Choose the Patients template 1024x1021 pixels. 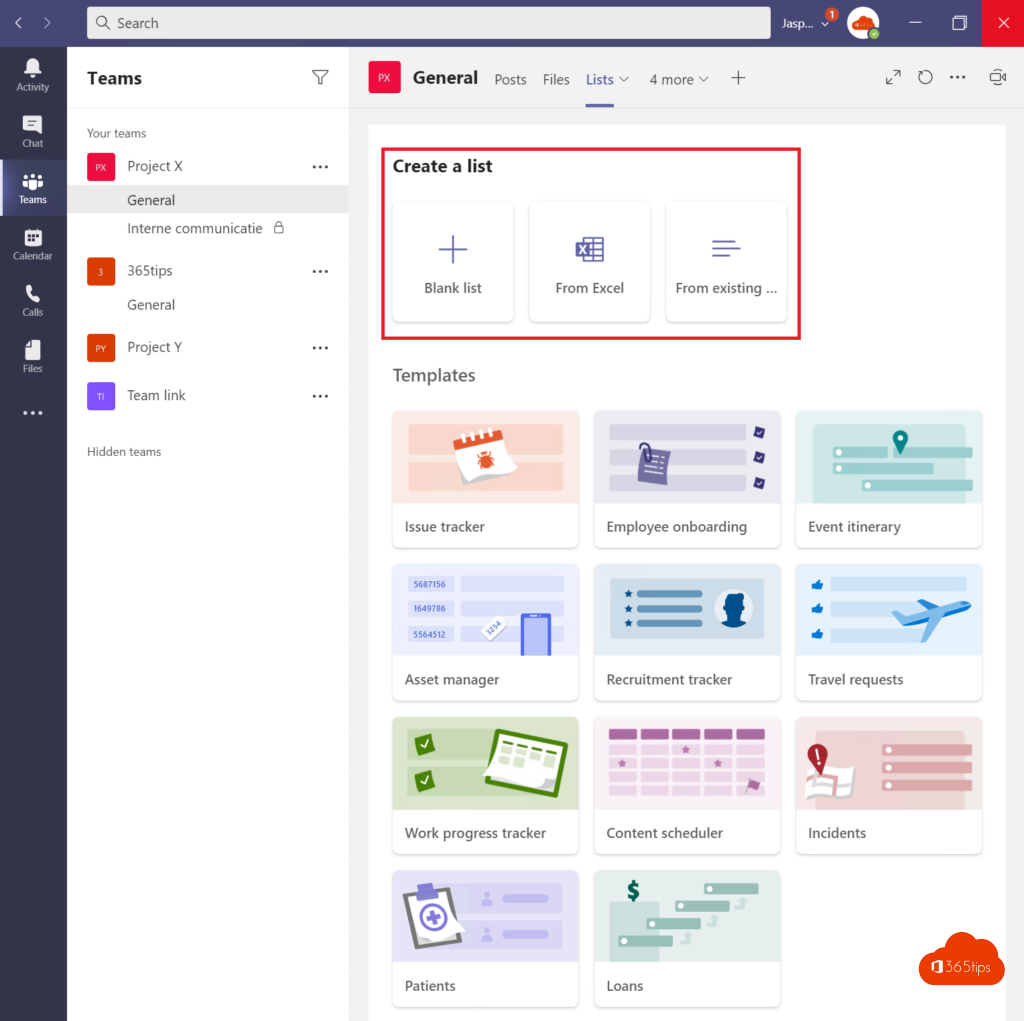[485, 939]
